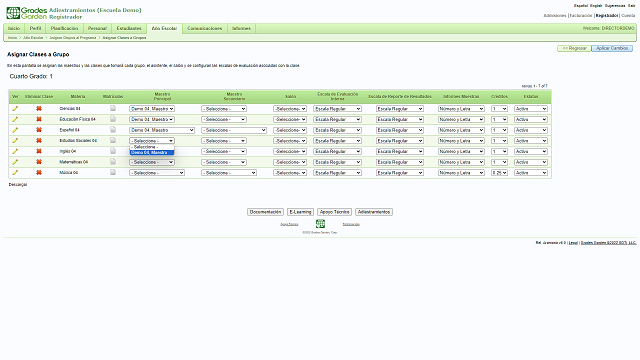This screenshot has width=640, height=360.
Task: Open Maestro Secundario dropdown for Español 04
Action: click(x=234, y=130)
